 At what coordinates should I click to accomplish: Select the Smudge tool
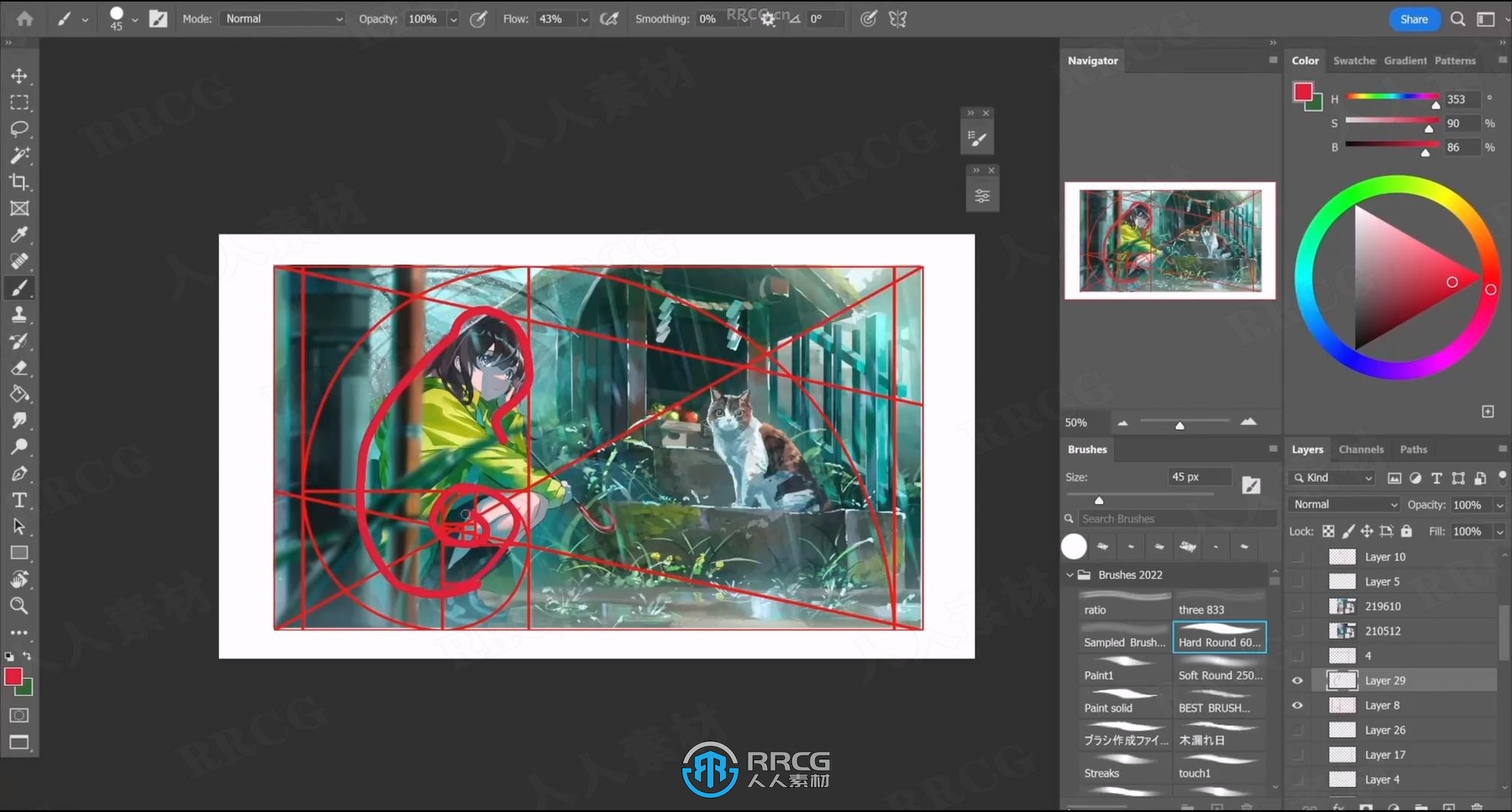pyautogui.click(x=20, y=420)
